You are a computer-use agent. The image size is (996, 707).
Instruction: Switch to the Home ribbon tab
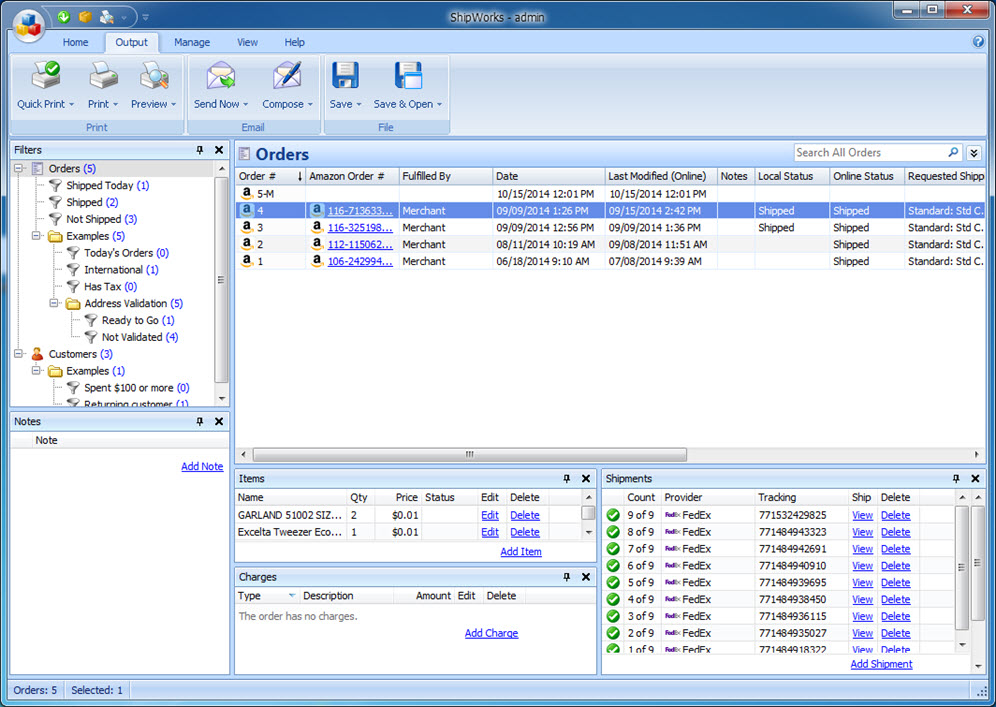75,42
